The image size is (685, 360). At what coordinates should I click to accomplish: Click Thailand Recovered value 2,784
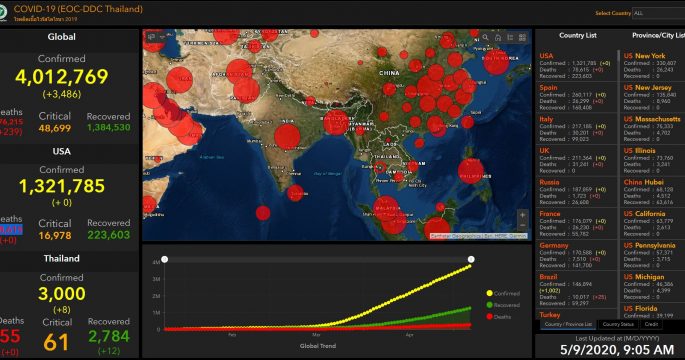(109, 336)
